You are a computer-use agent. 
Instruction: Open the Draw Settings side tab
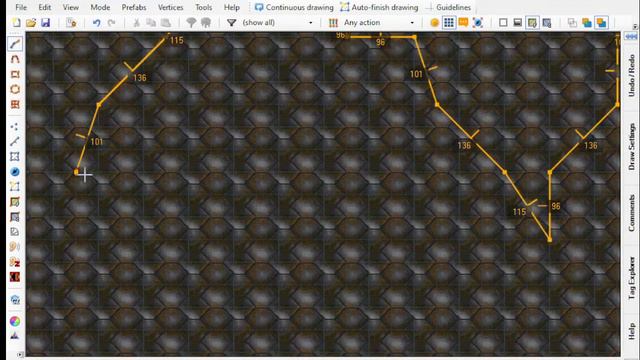click(631, 147)
